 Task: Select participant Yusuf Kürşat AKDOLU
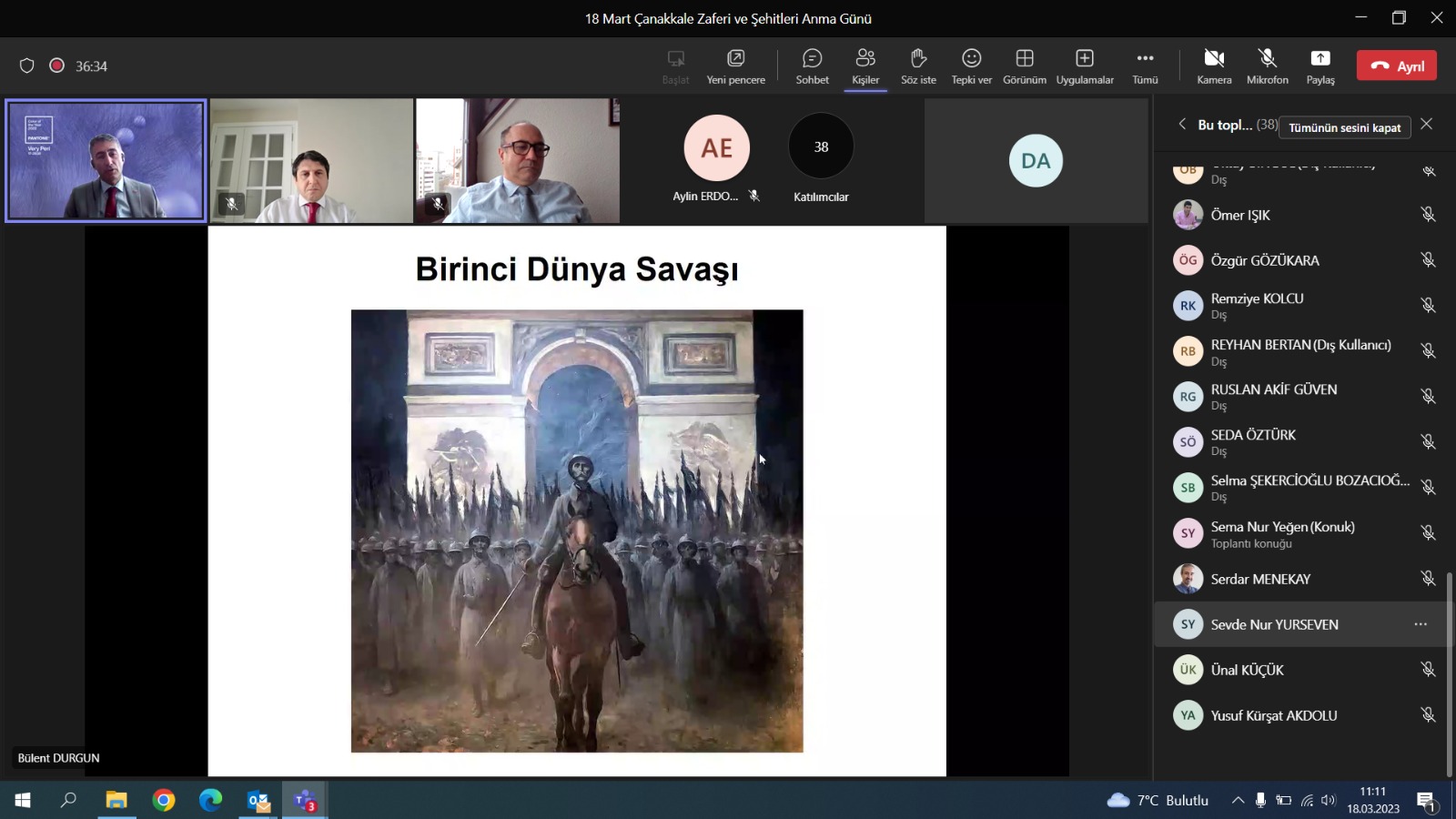click(1301, 715)
